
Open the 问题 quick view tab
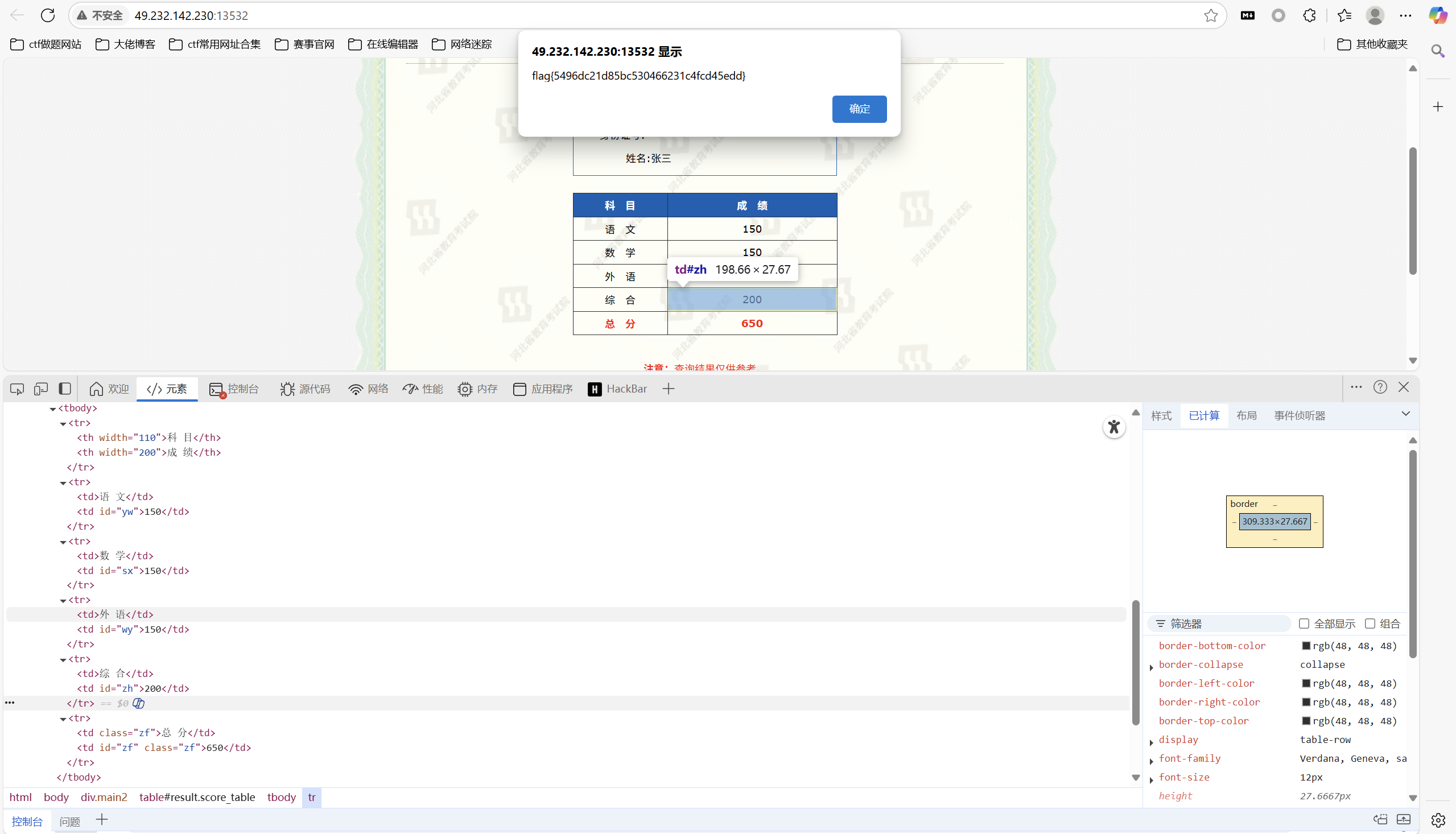[x=70, y=821]
